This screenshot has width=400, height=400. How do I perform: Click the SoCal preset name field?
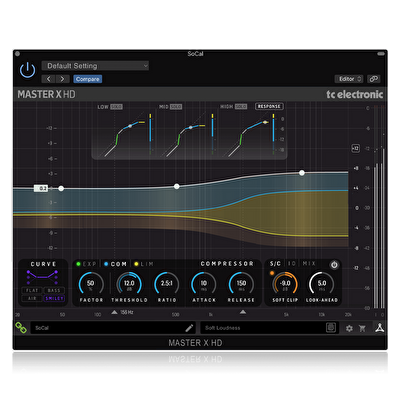coord(113,328)
